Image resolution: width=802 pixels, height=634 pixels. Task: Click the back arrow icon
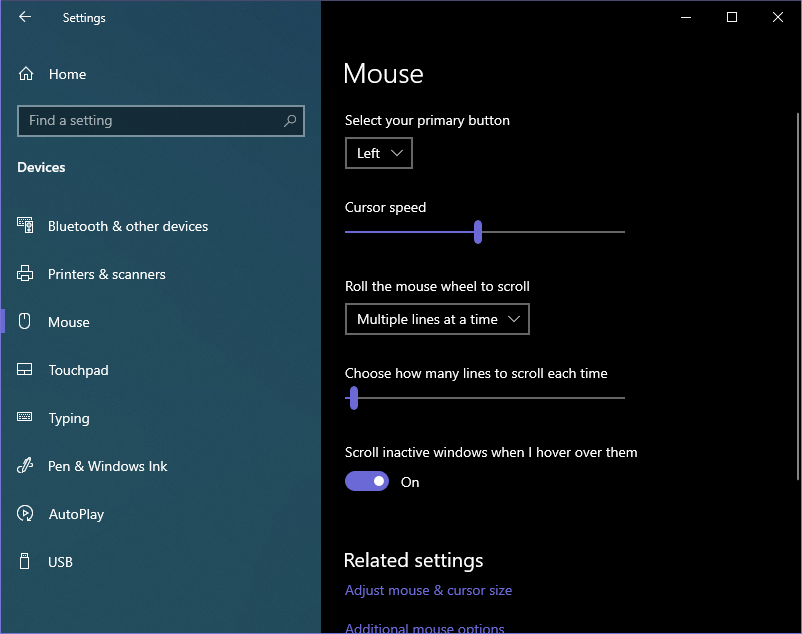[25, 17]
